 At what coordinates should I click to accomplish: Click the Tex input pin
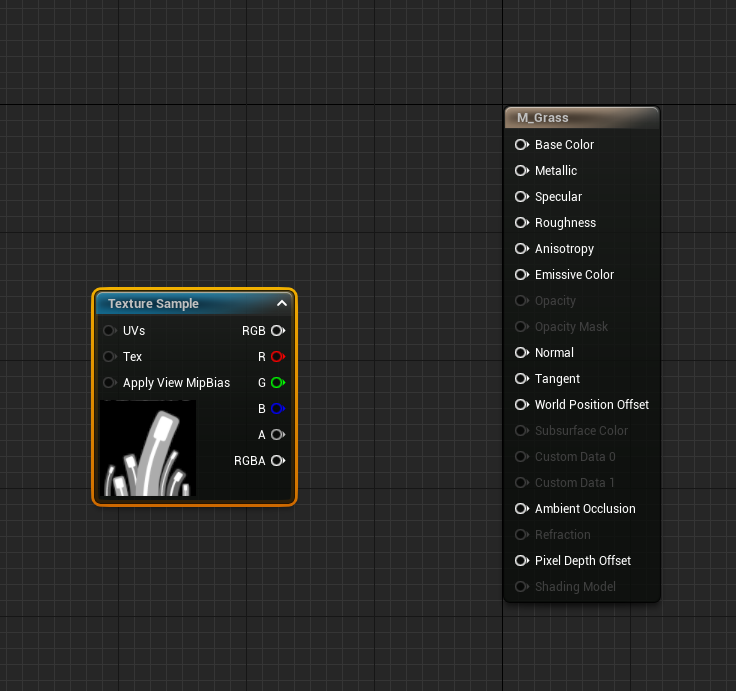coord(110,357)
